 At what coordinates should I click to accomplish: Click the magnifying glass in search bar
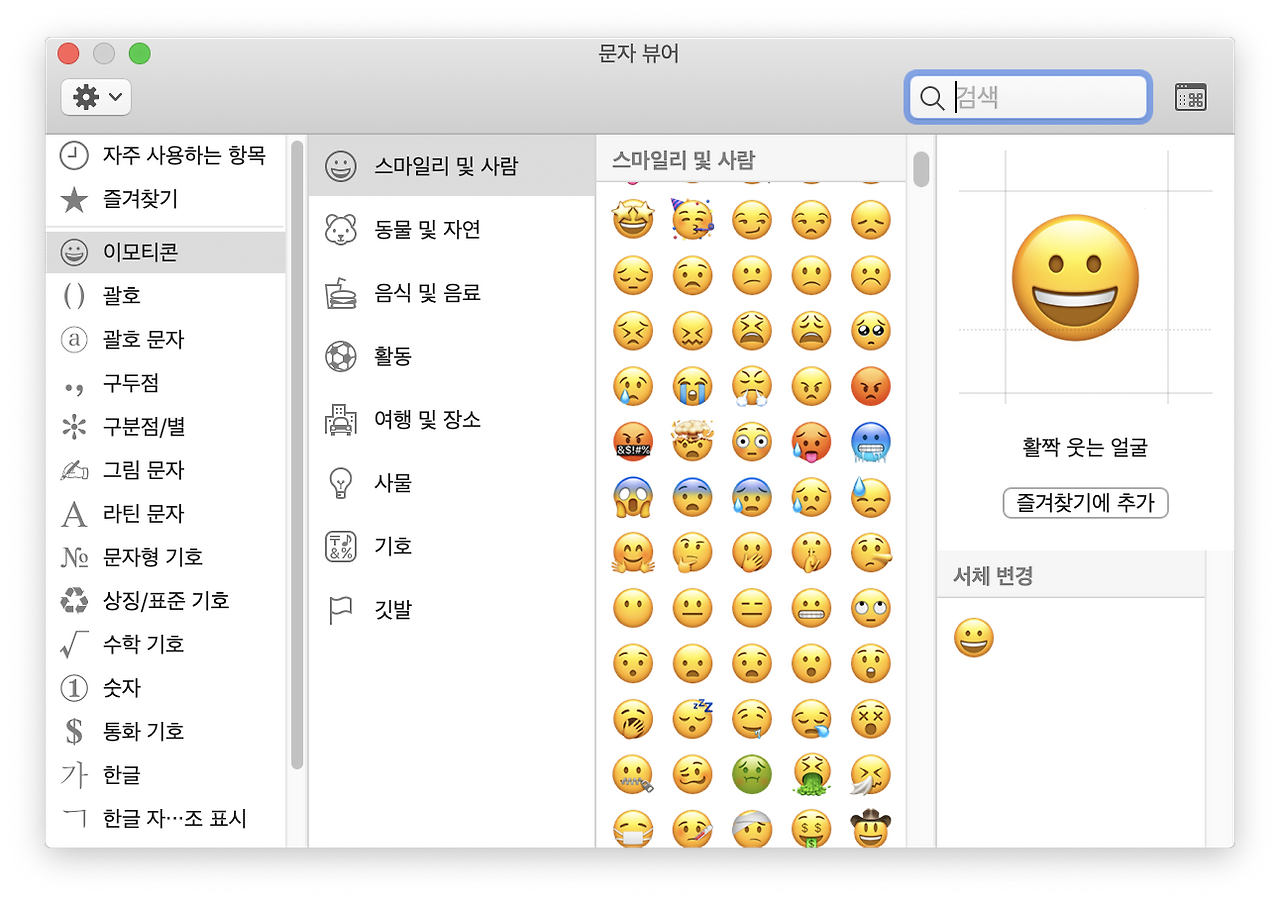[932, 97]
